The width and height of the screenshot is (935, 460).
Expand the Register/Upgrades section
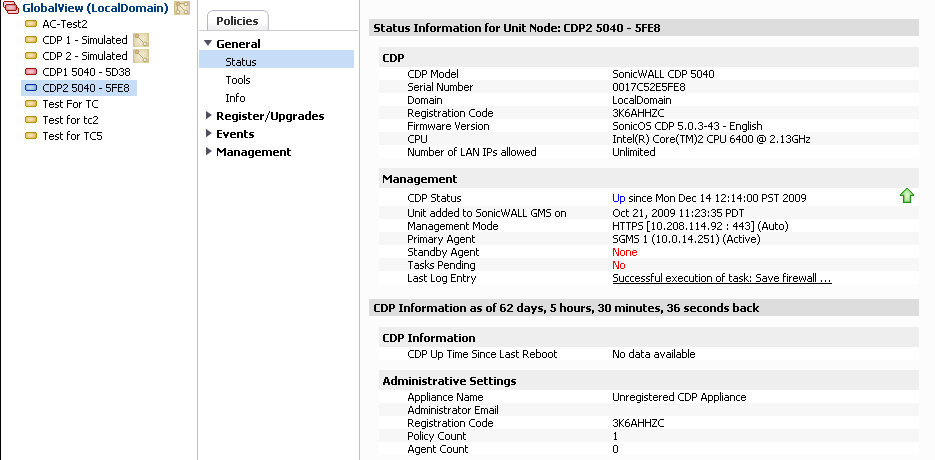coord(208,115)
